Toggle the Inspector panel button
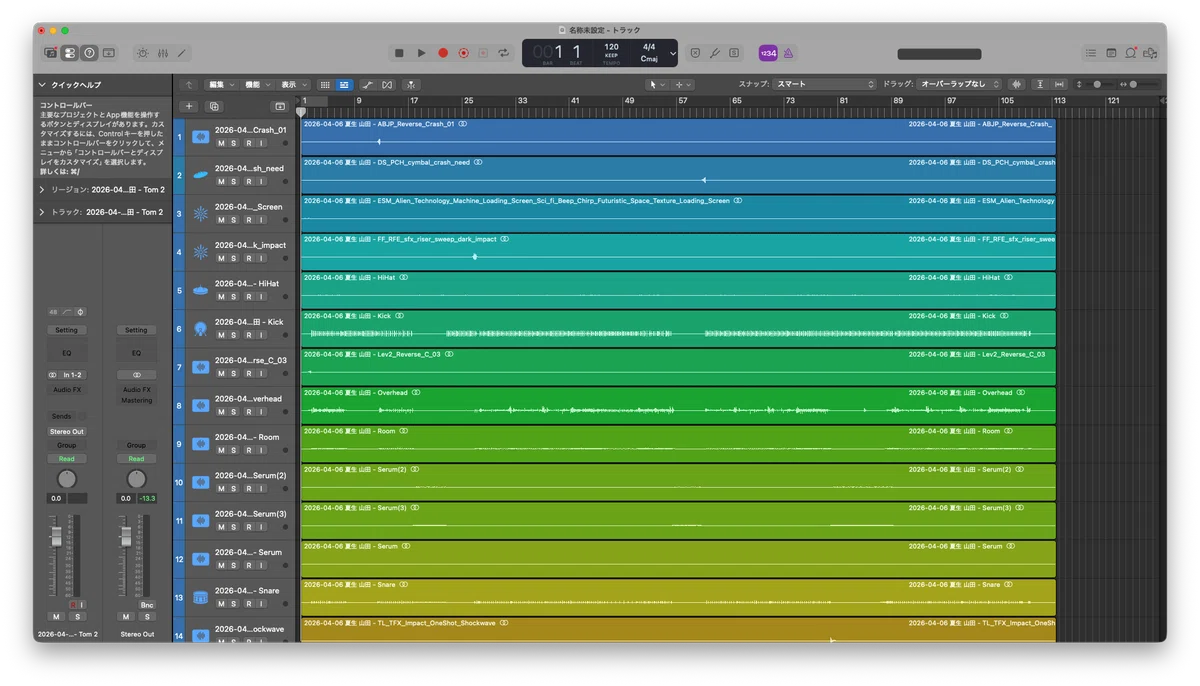 click(69, 53)
